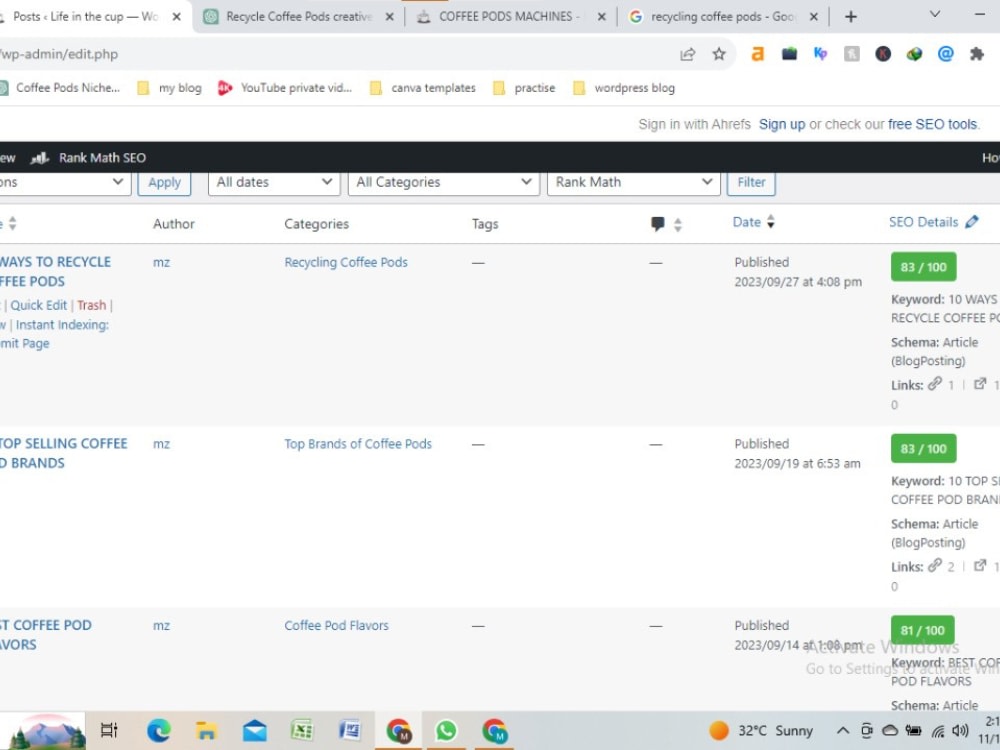Open Word from the taskbar
The image size is (1000, 750).
(x=350, y=731)
